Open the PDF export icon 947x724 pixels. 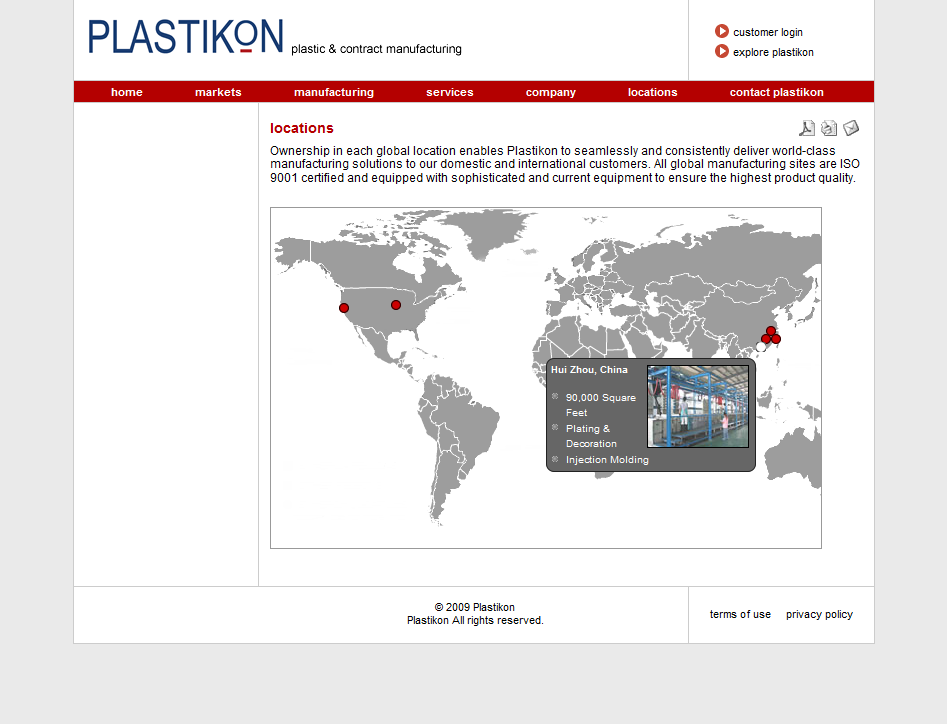coord(807,128)
